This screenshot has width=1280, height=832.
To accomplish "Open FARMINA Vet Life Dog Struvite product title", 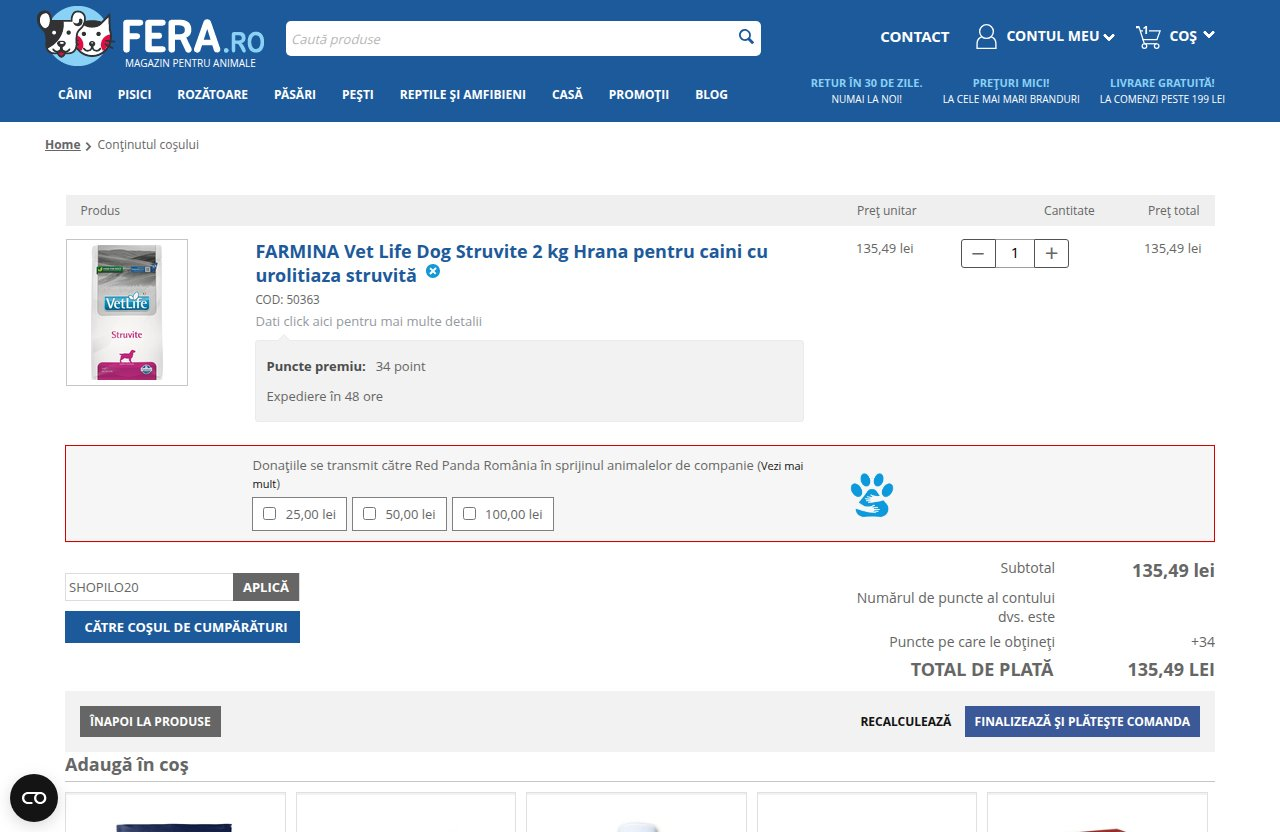I will coord(512,263).
